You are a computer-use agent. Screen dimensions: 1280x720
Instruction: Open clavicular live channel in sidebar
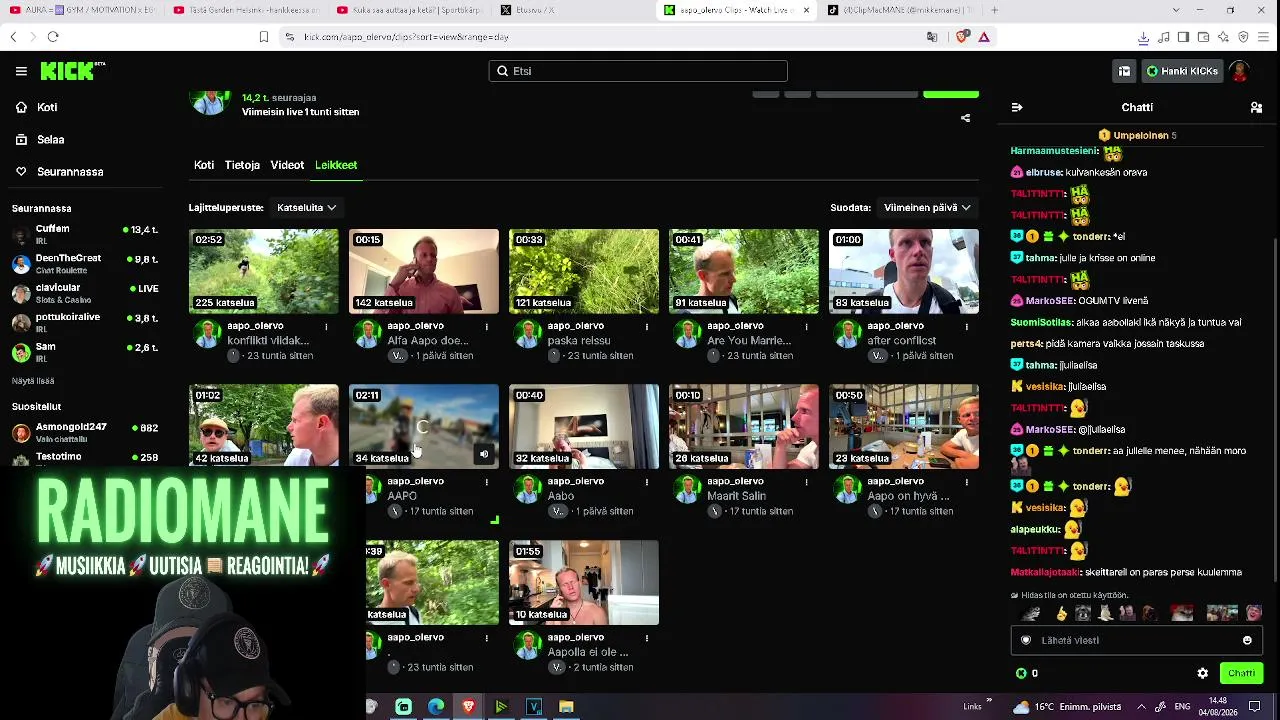(85, 293)
